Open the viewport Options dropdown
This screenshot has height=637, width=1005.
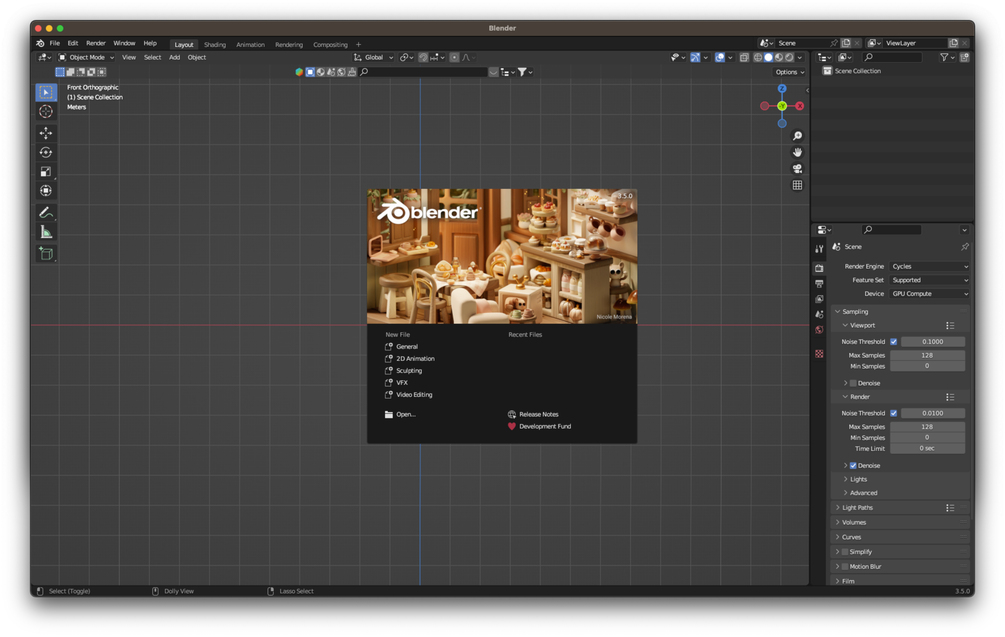pyautogui.click(x=789, y=72)
